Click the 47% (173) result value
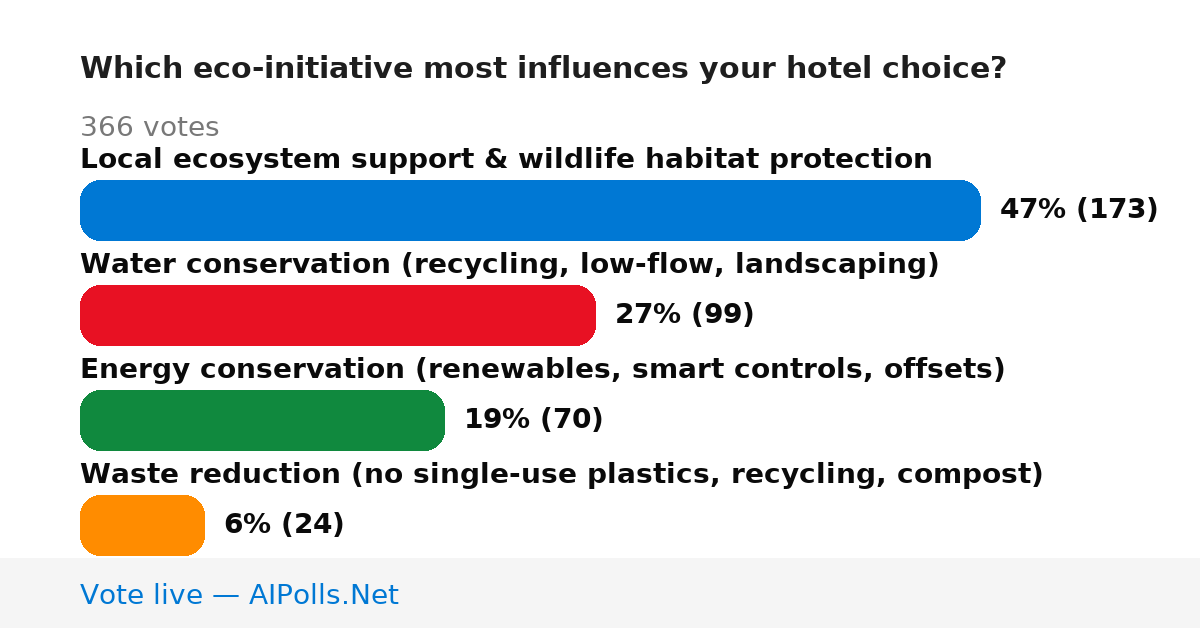 point(1079,210)
